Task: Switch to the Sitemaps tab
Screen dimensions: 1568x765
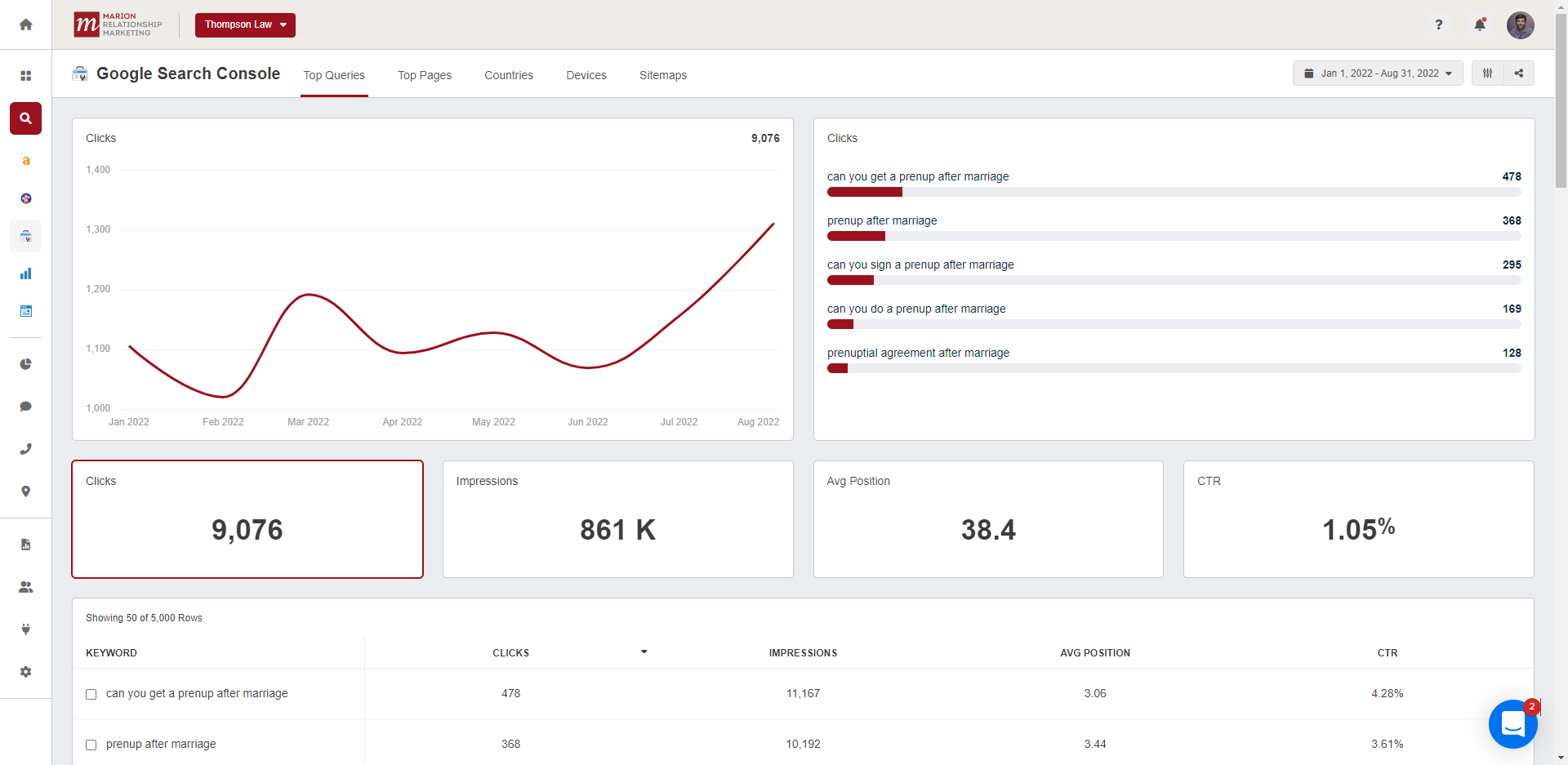Action: click(x=662, y=75)
